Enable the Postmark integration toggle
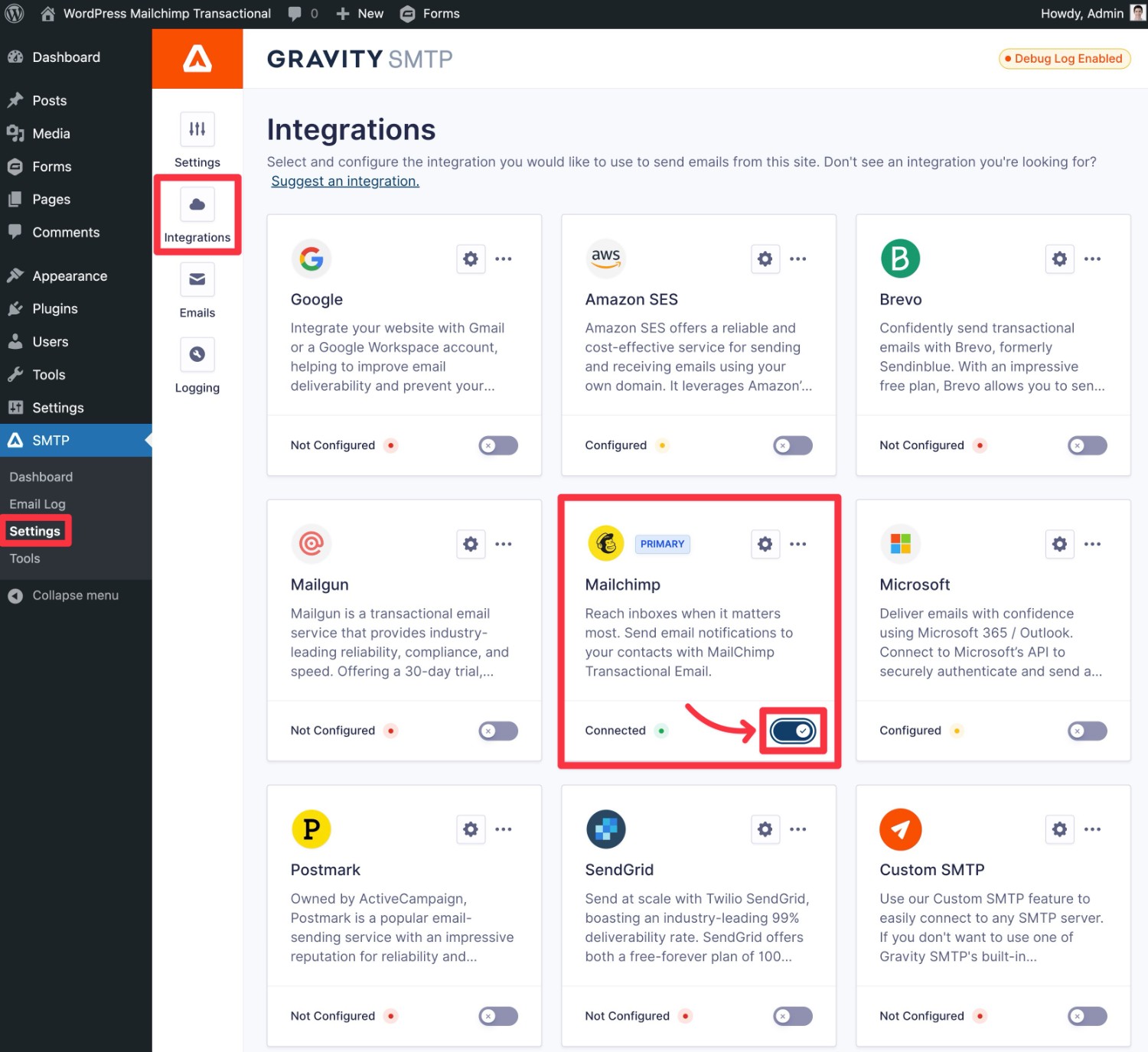 [x=498, y=1016]
